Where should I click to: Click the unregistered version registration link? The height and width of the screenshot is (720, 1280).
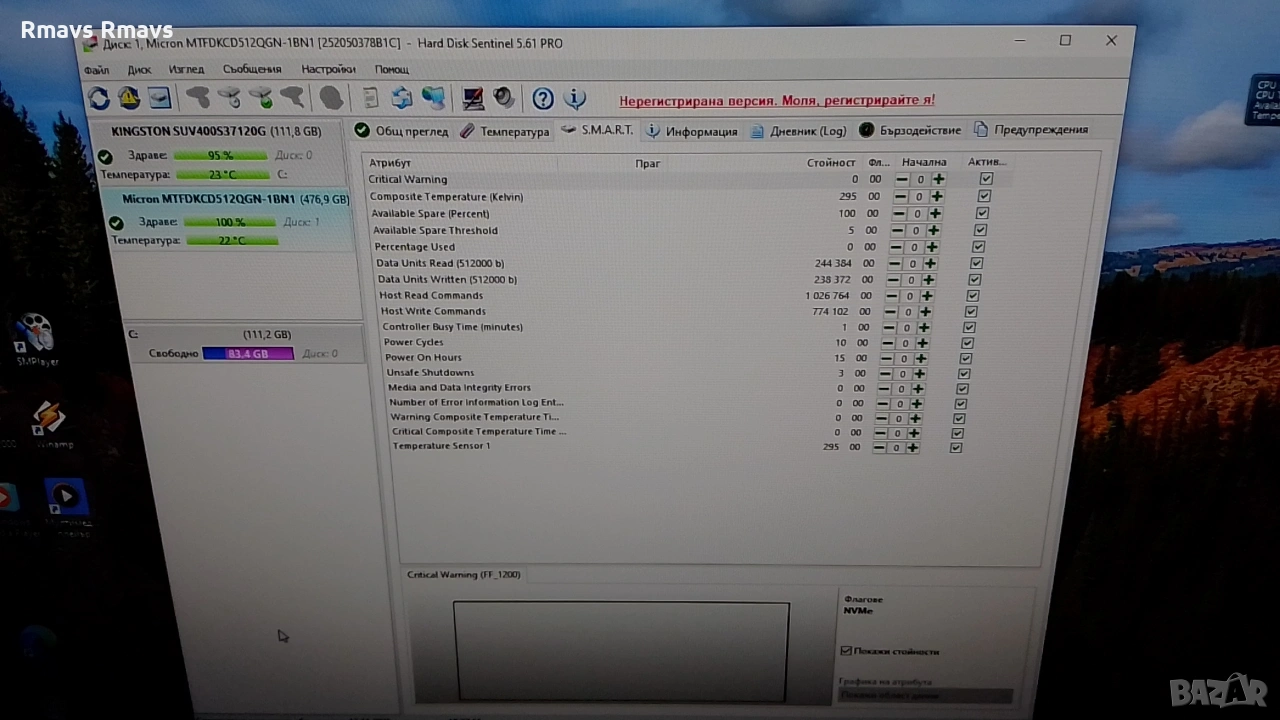tap(777, 100)
